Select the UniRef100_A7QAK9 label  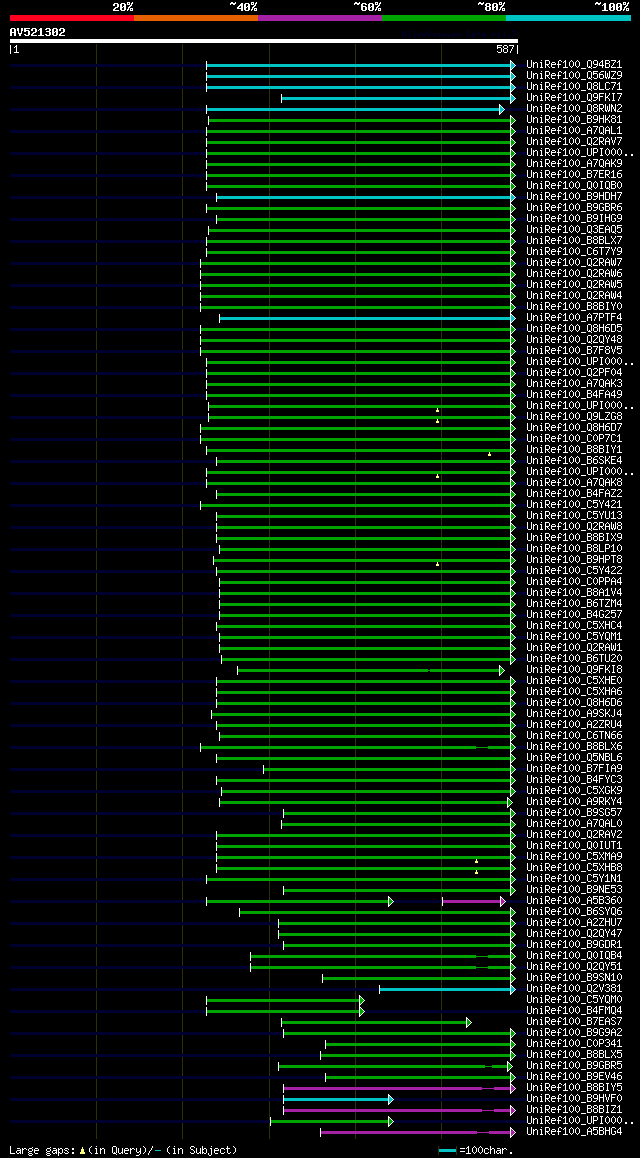[x=574, y=164]
